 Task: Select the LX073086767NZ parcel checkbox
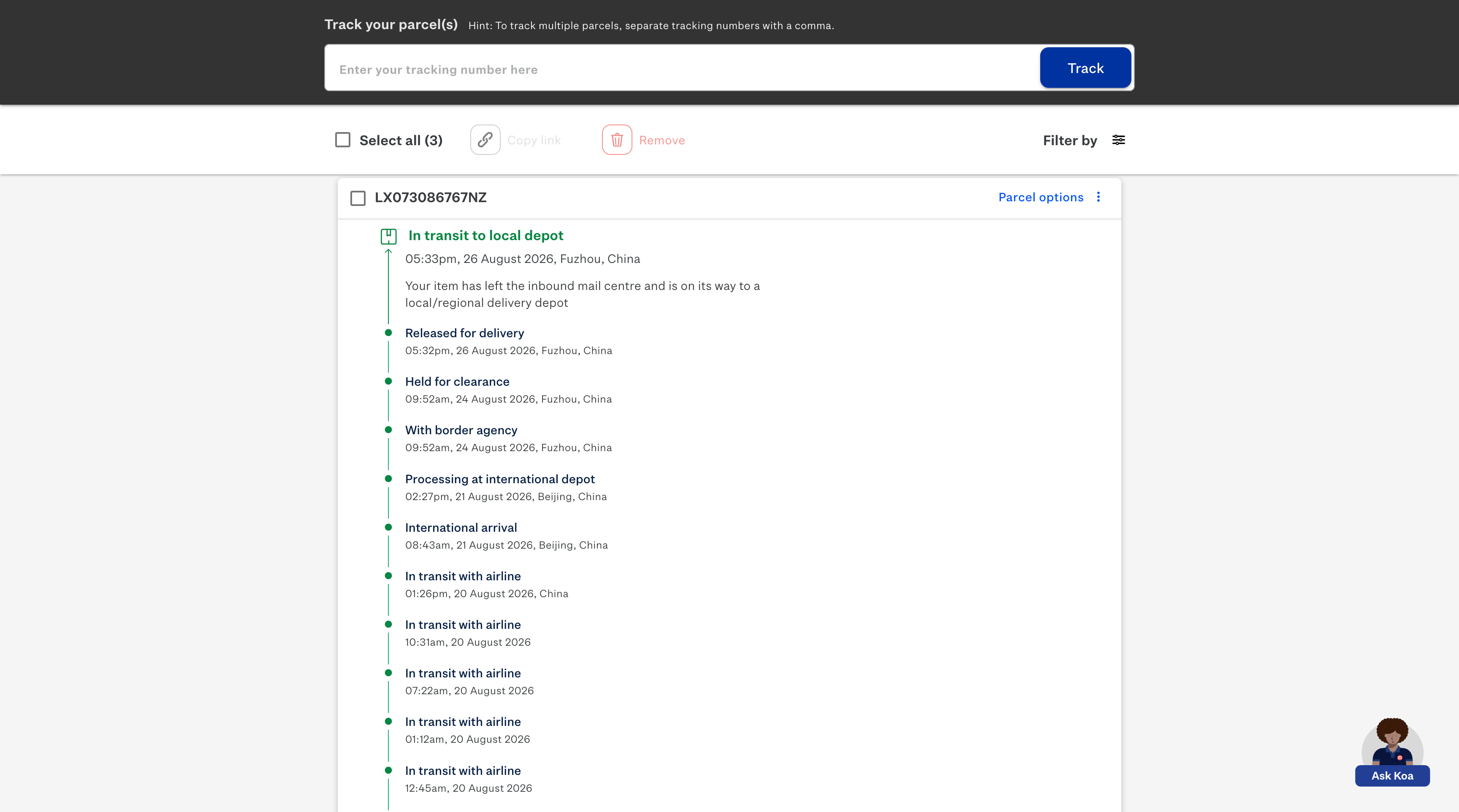tap(358, 198)
